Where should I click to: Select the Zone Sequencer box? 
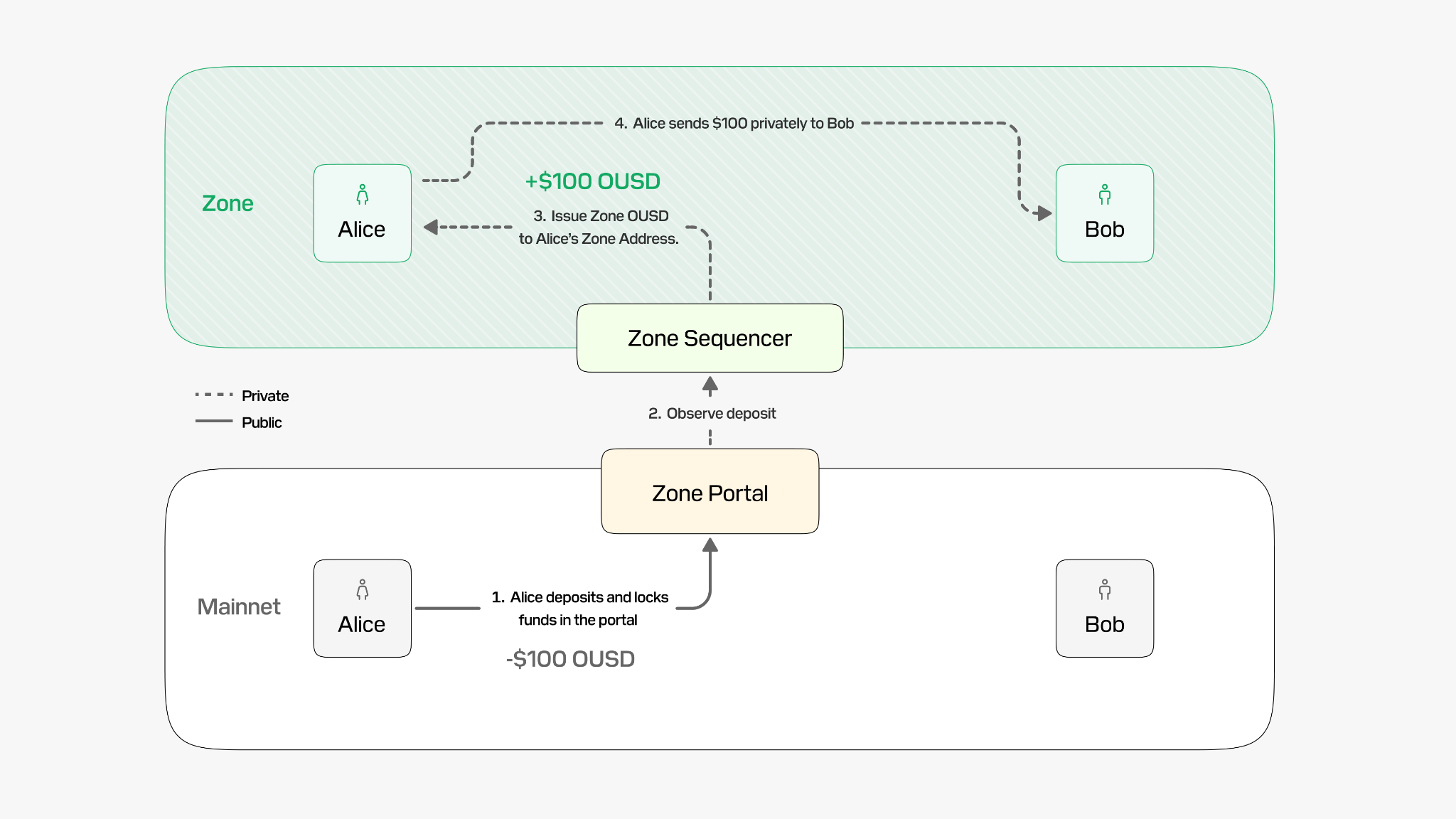click(x=710, y=338)
